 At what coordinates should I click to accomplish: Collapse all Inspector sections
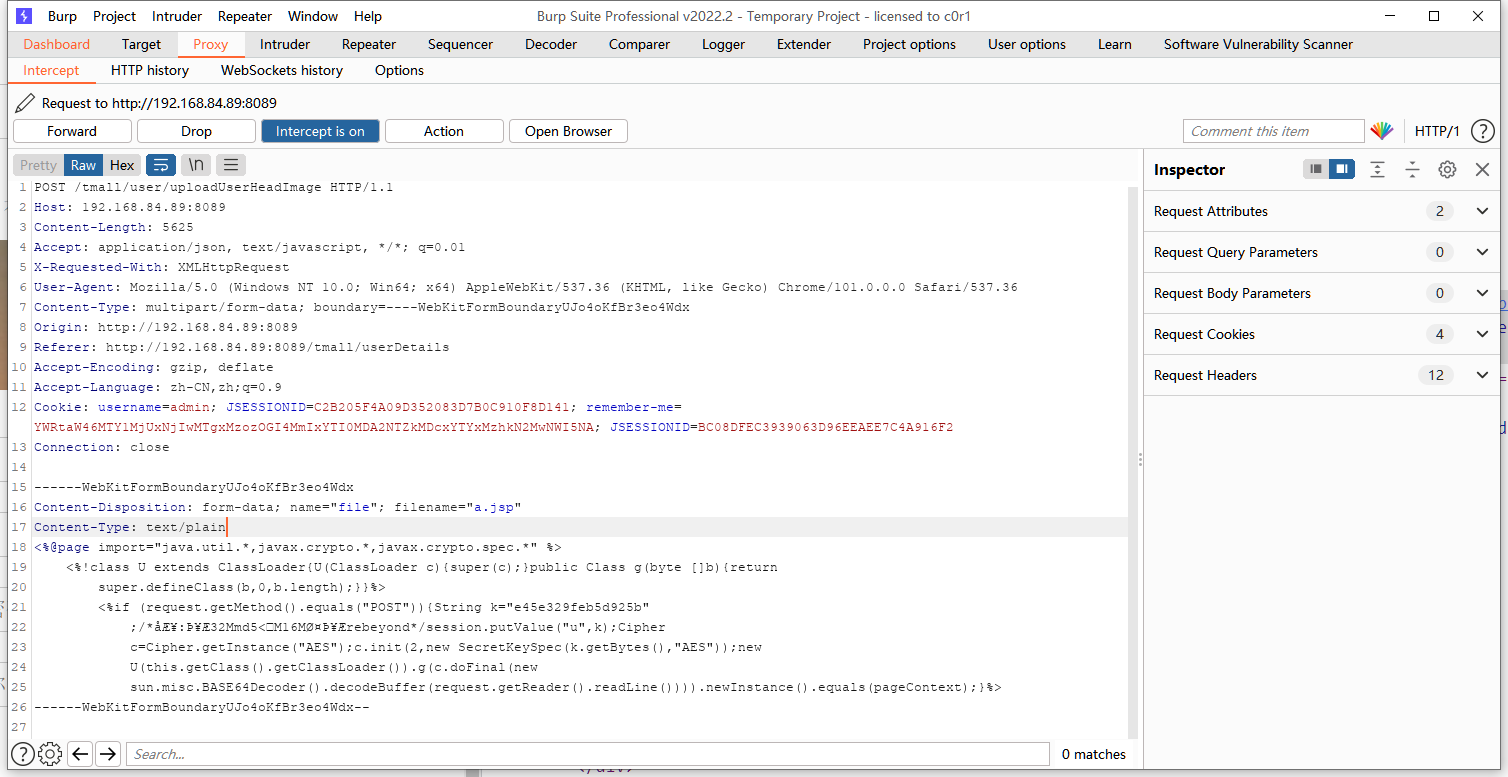(x=1412, y=170)
